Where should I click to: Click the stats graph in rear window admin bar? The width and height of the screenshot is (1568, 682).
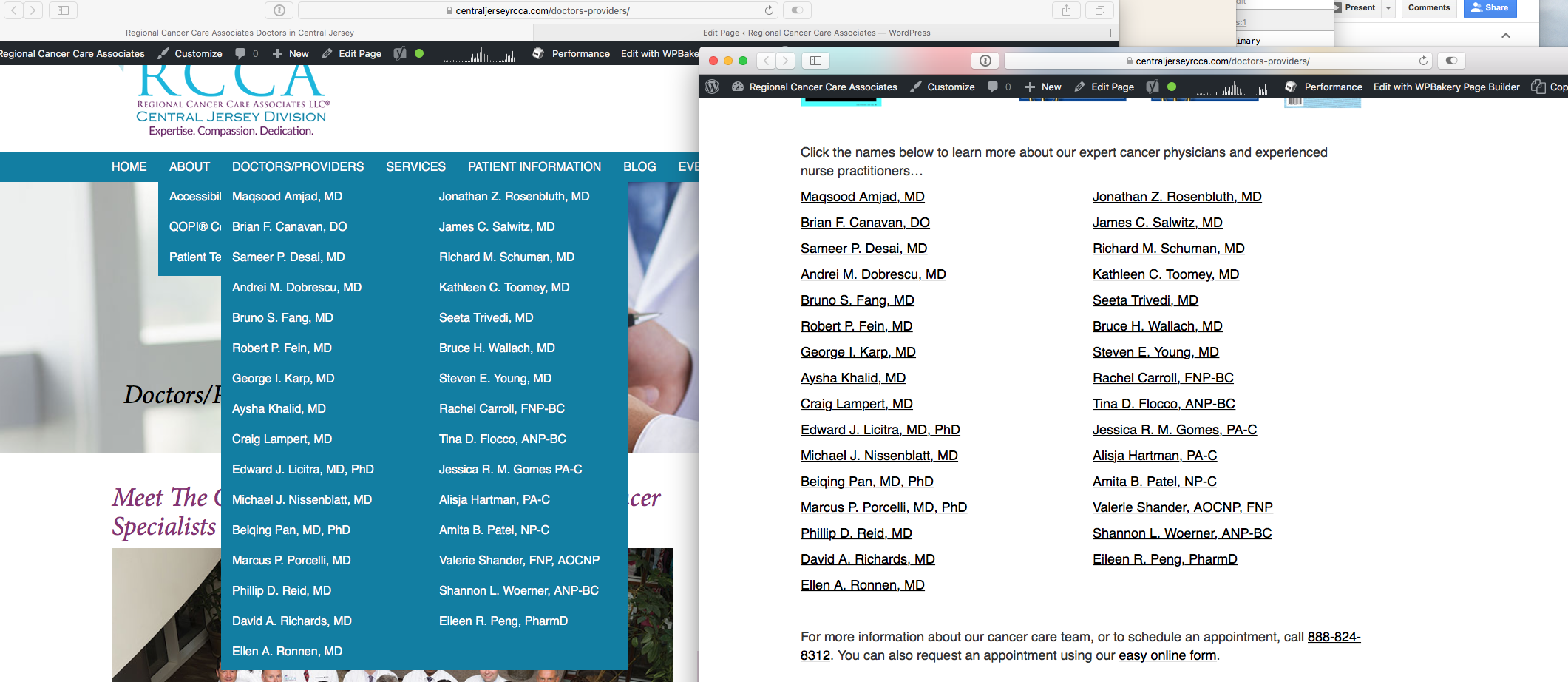click(479, 55)
